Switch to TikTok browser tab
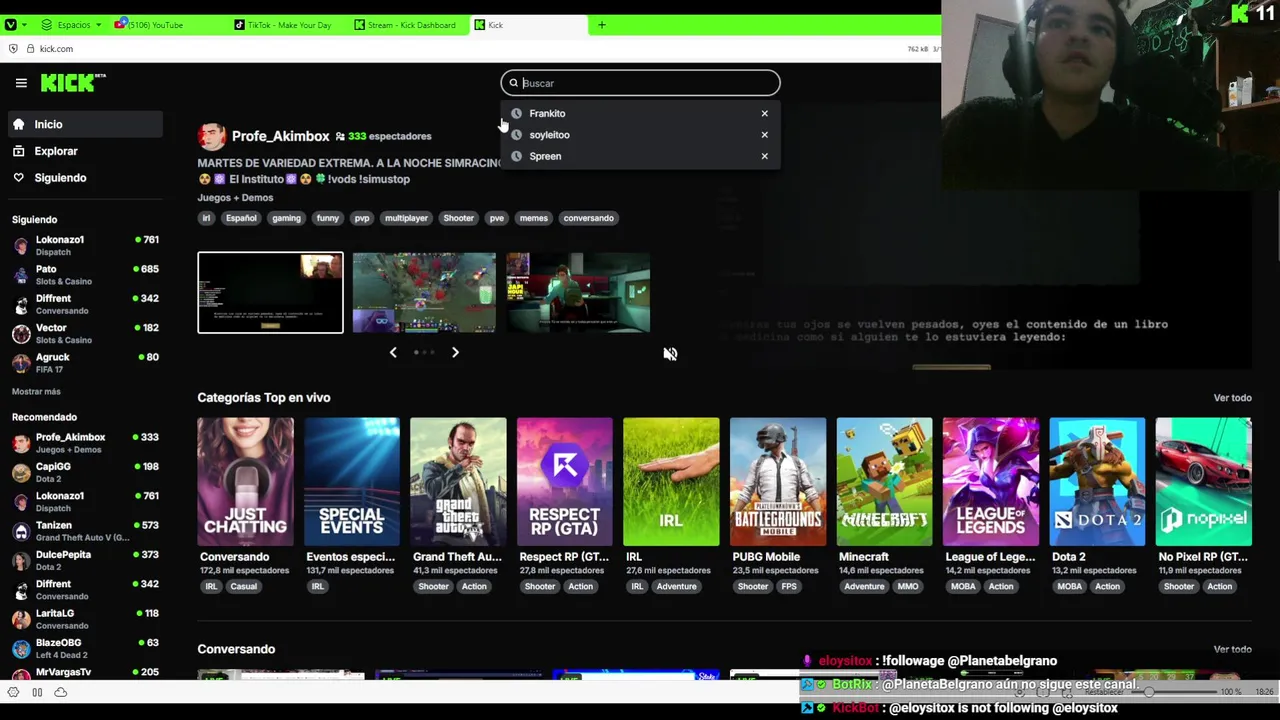This screenshot has width=1280, height=720. (290, 25)
